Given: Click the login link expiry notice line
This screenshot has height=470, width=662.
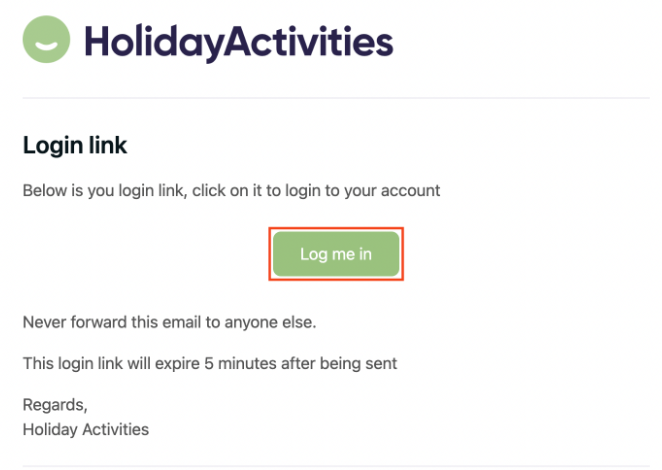Looking at the screenshot, I should (x=210, y=363).
